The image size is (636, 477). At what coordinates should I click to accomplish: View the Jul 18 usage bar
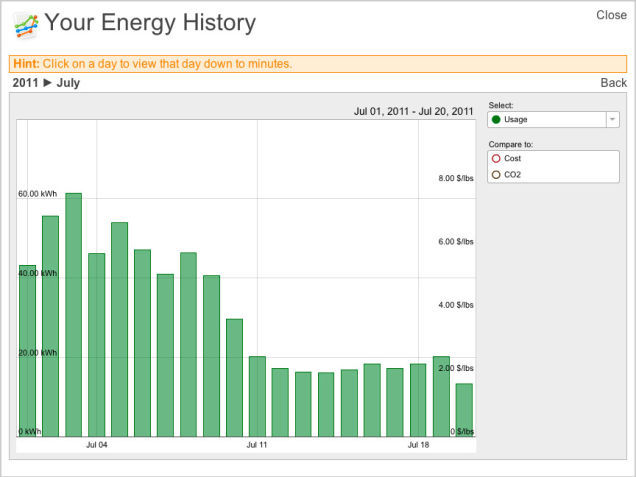click(x=418, y=400)
